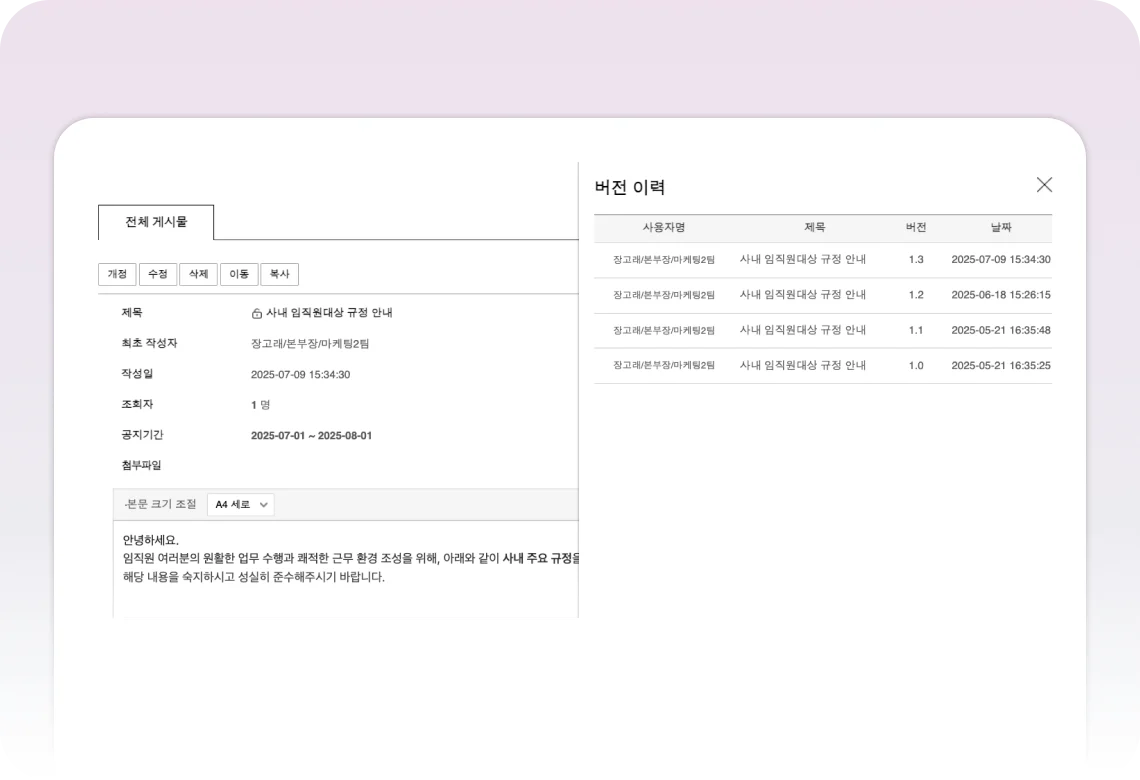Copy the post with 복사 button

pos(279,274)
